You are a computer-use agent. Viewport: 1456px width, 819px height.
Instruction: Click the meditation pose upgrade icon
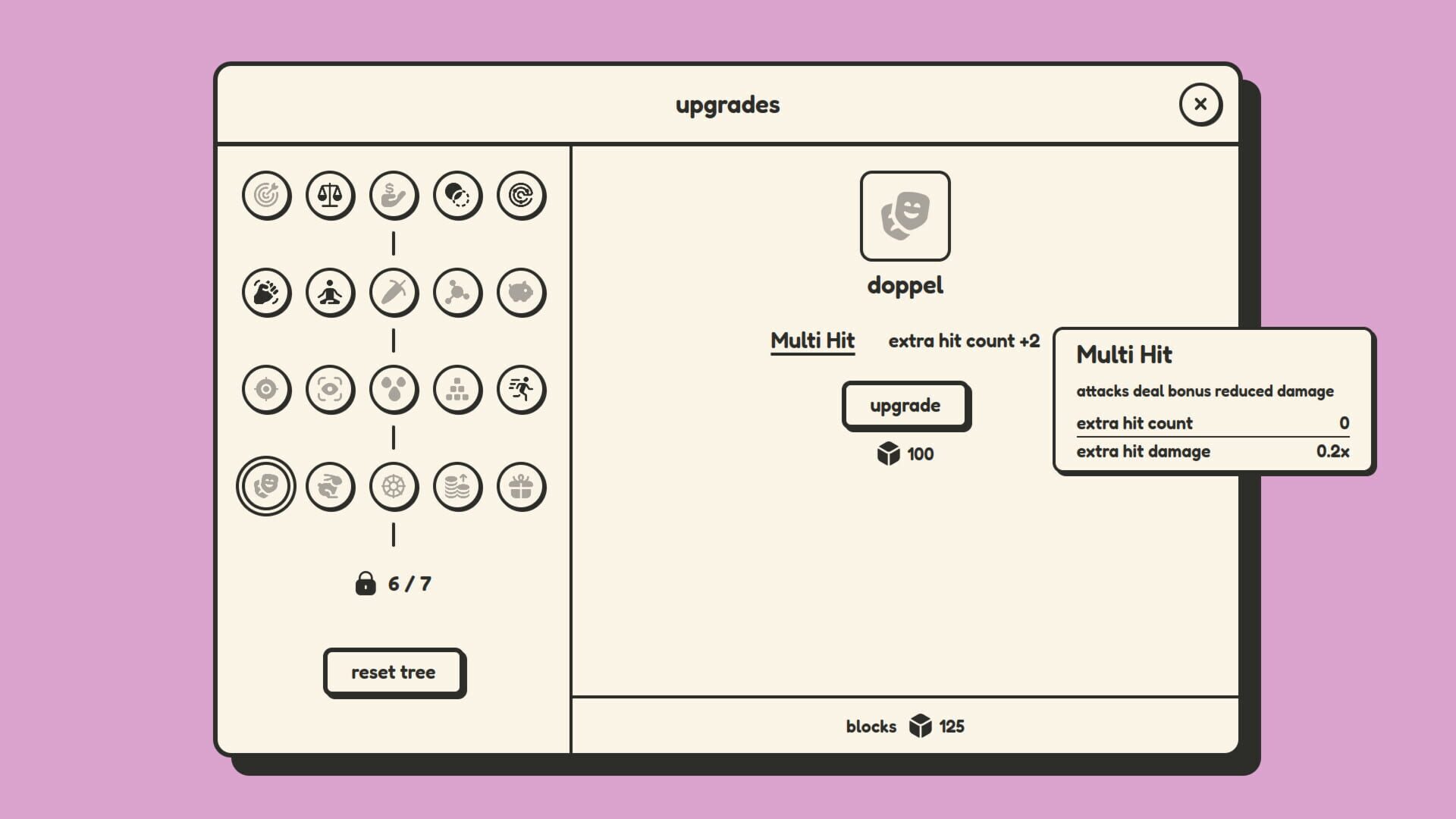[330, 293]
